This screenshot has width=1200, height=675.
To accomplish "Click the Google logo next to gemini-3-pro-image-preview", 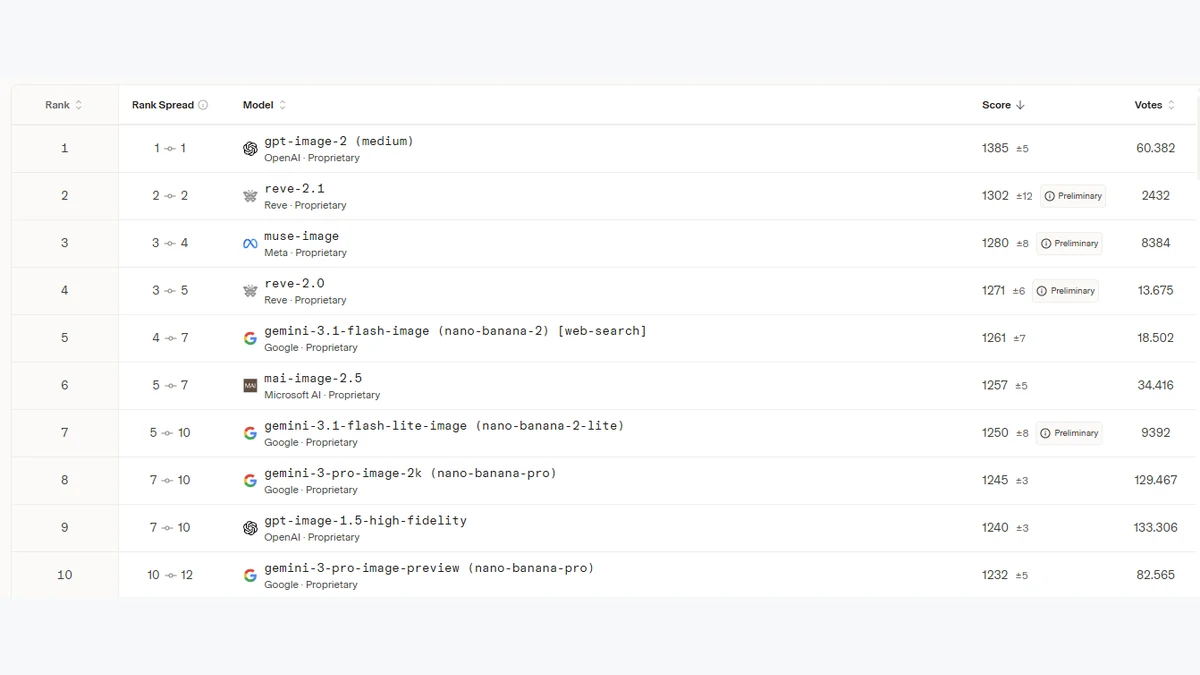I will click(250, 576).
